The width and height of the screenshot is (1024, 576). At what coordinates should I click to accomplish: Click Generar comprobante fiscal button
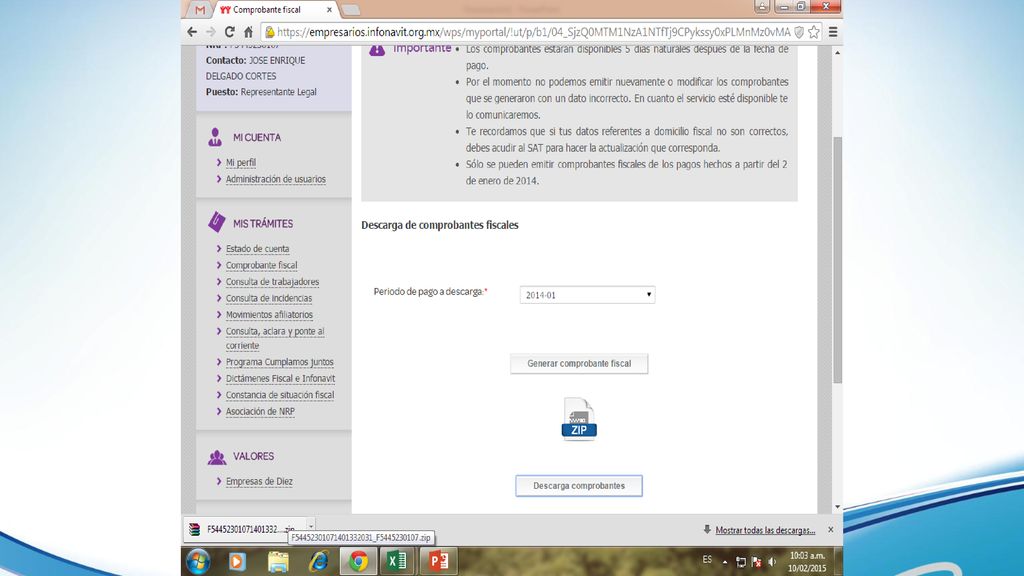click(579, 364)
